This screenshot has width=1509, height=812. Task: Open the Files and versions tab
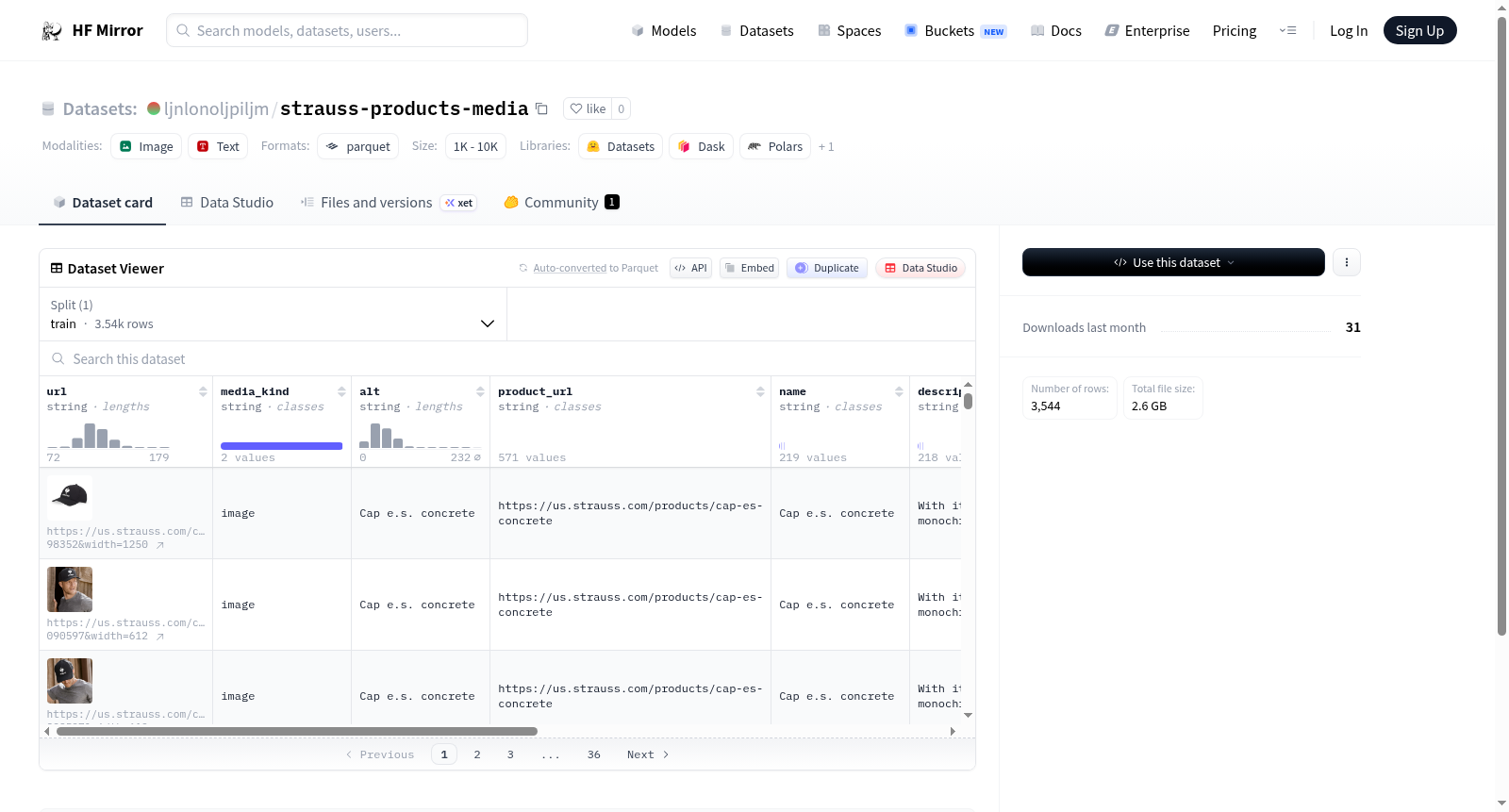click(388, 203)
